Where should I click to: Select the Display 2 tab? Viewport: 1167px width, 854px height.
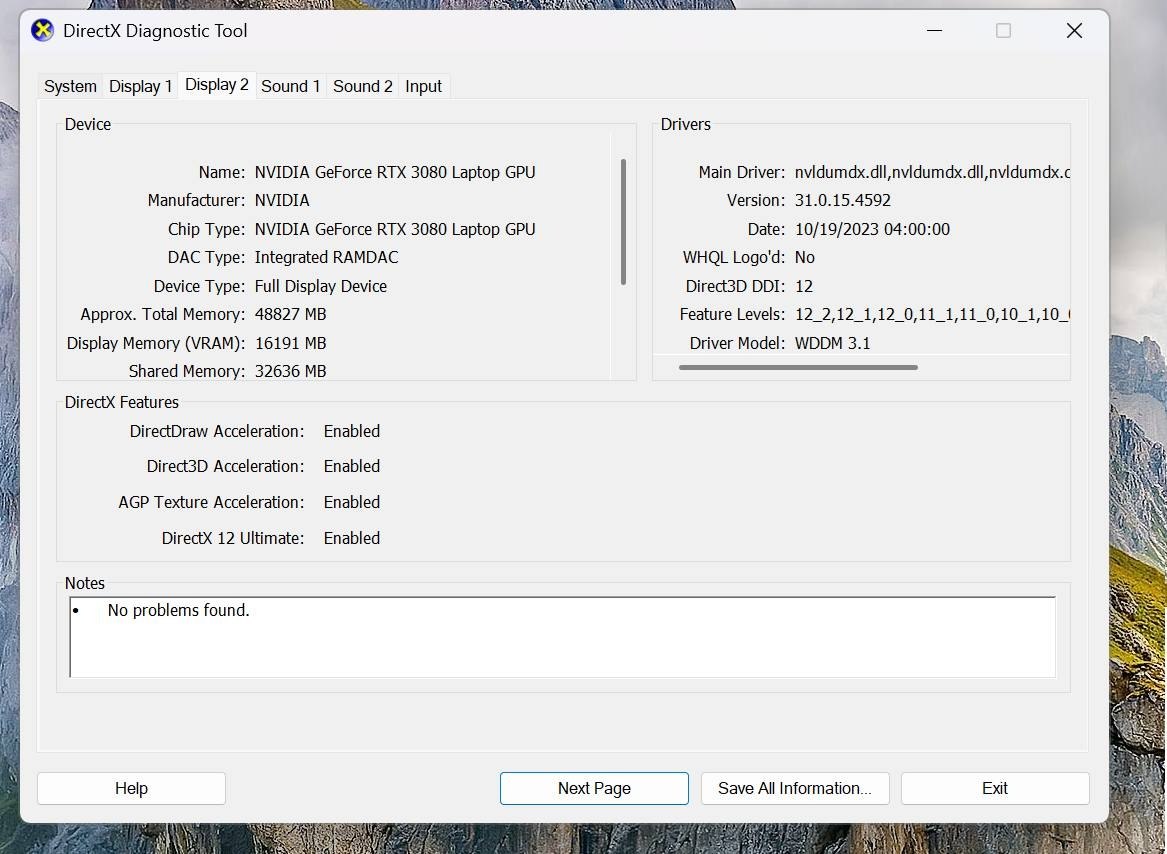[x=217, y=85]
